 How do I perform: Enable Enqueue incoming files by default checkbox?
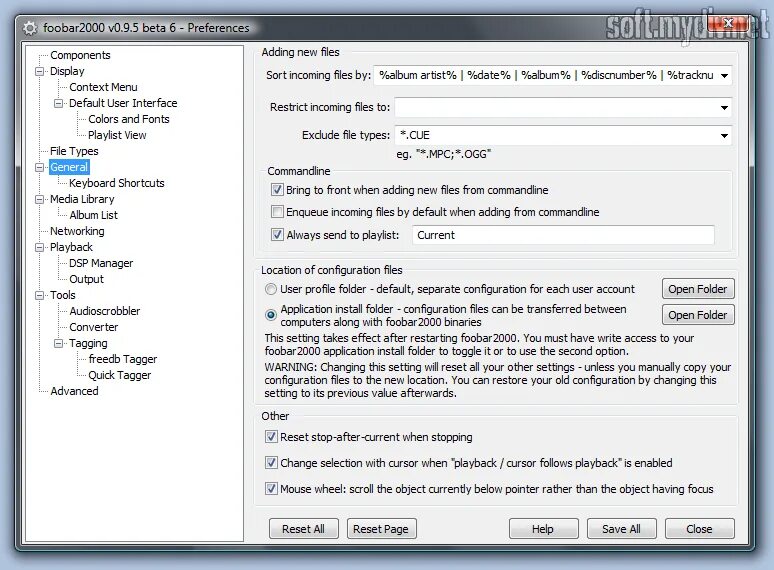point(277,212)
